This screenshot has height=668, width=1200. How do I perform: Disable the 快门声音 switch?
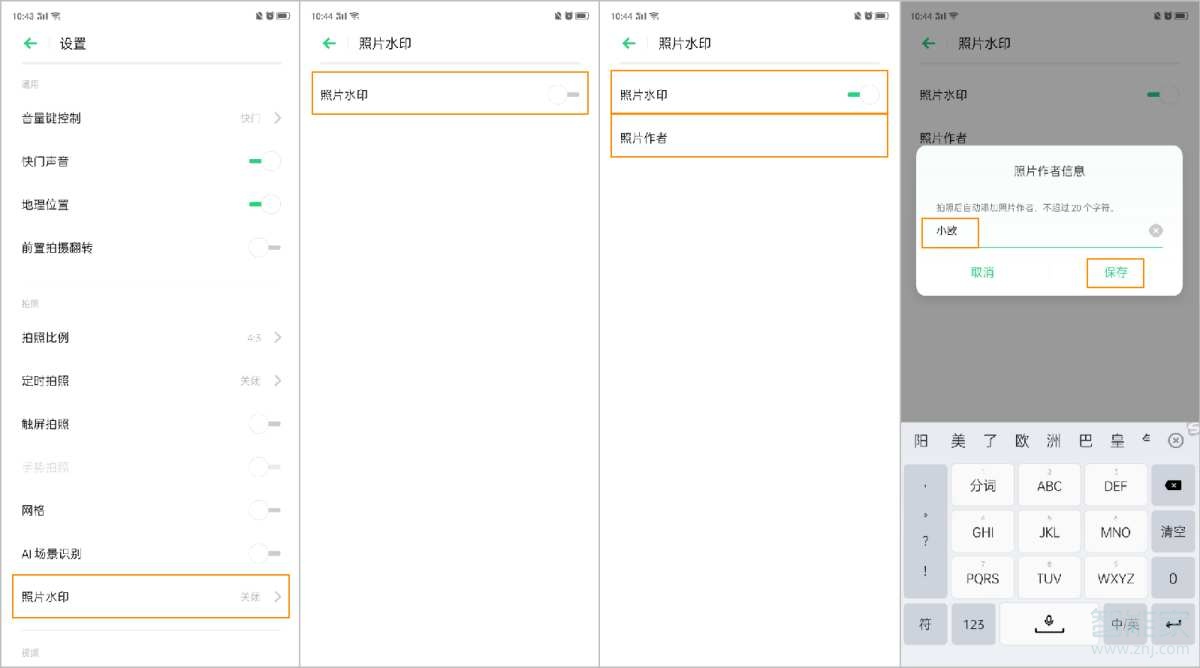pyautogui.click(x=262, y=160)
